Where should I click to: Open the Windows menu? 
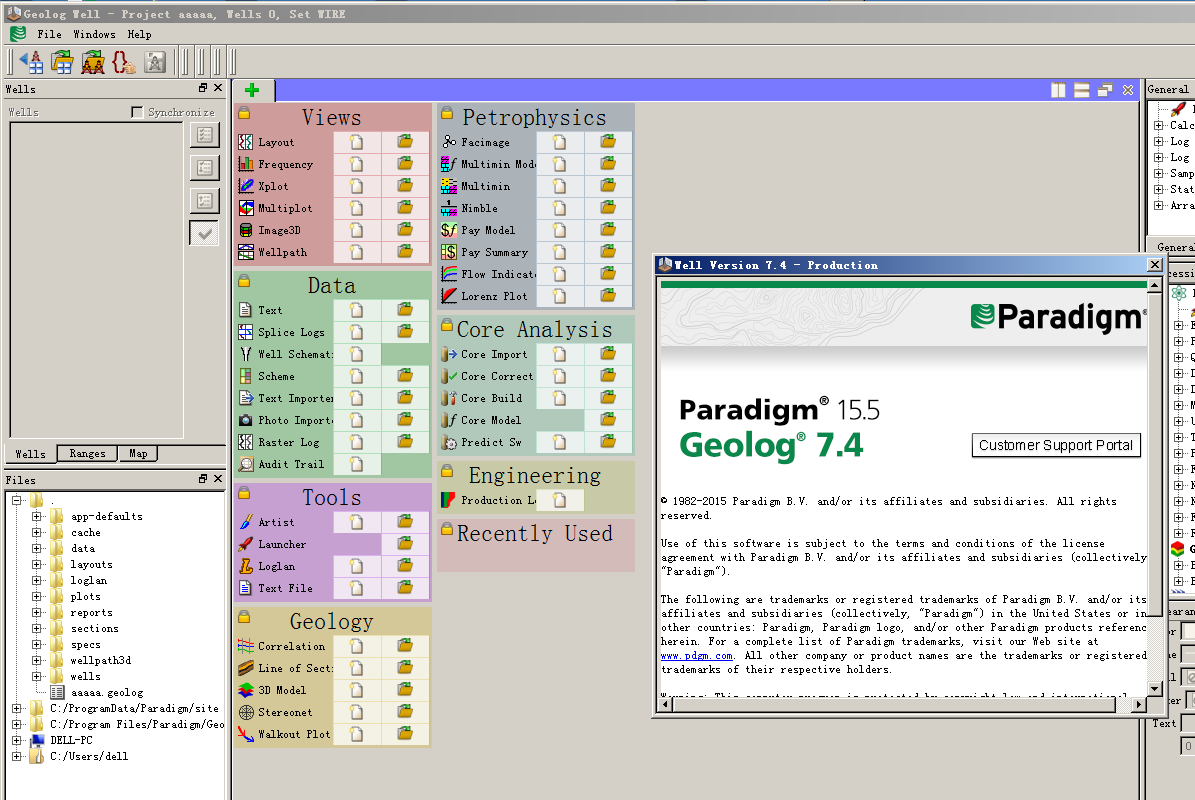tap(95, 34)
